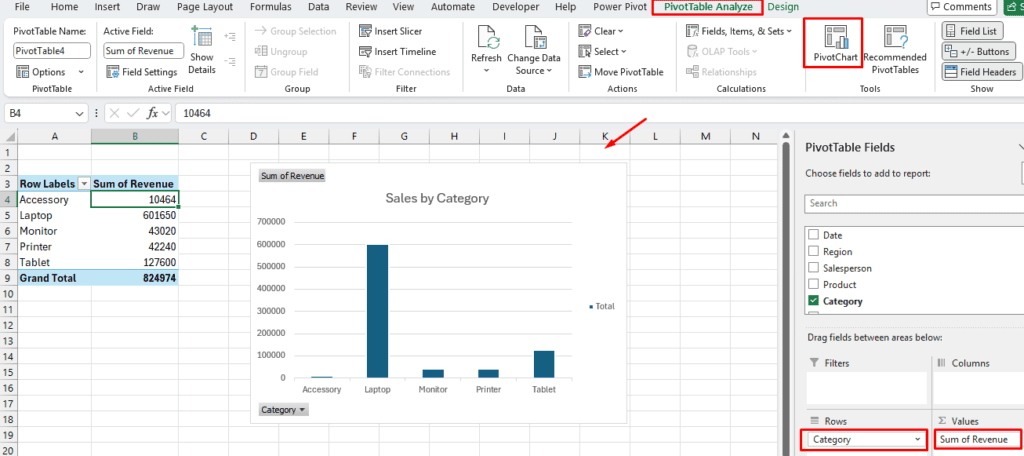Open the Design tab

point(783,7)
